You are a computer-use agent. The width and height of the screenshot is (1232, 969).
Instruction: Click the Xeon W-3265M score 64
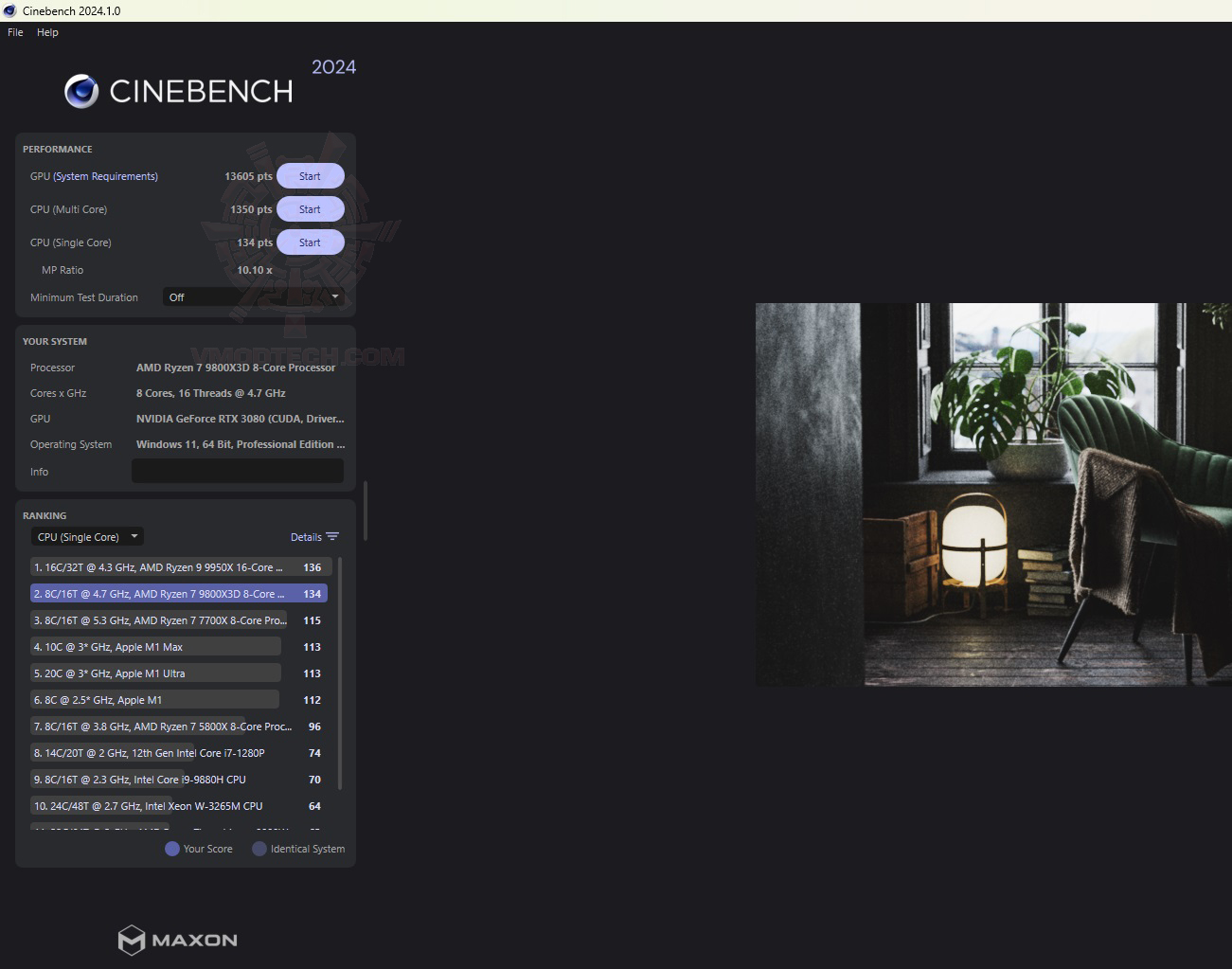pyautogui.click(x=315, y=806)
